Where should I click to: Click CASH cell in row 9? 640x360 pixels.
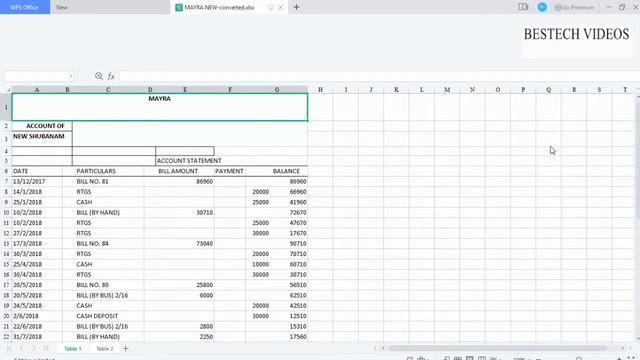(x=103, y=202)
